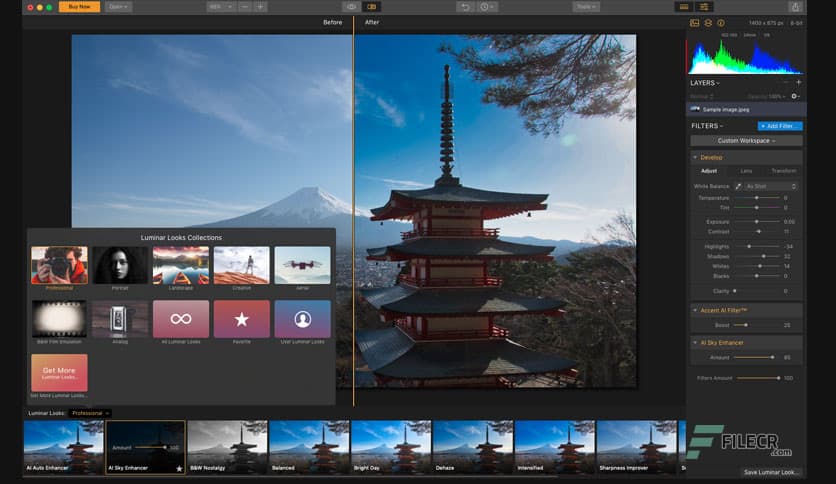Toggle the side panel sliders icon
This screenshot has width=836, height=484.
click(704, 7)
